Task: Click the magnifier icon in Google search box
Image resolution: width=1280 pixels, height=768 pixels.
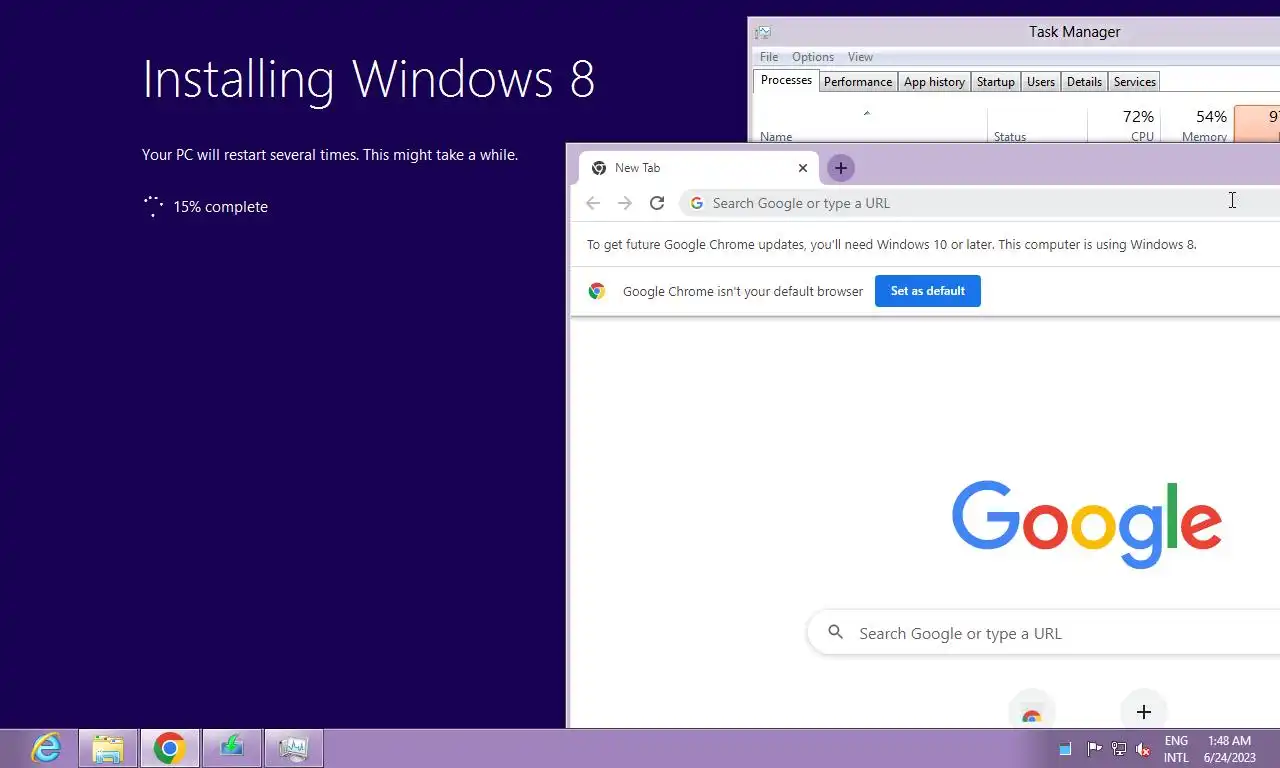Action: (x=836, y=633)
